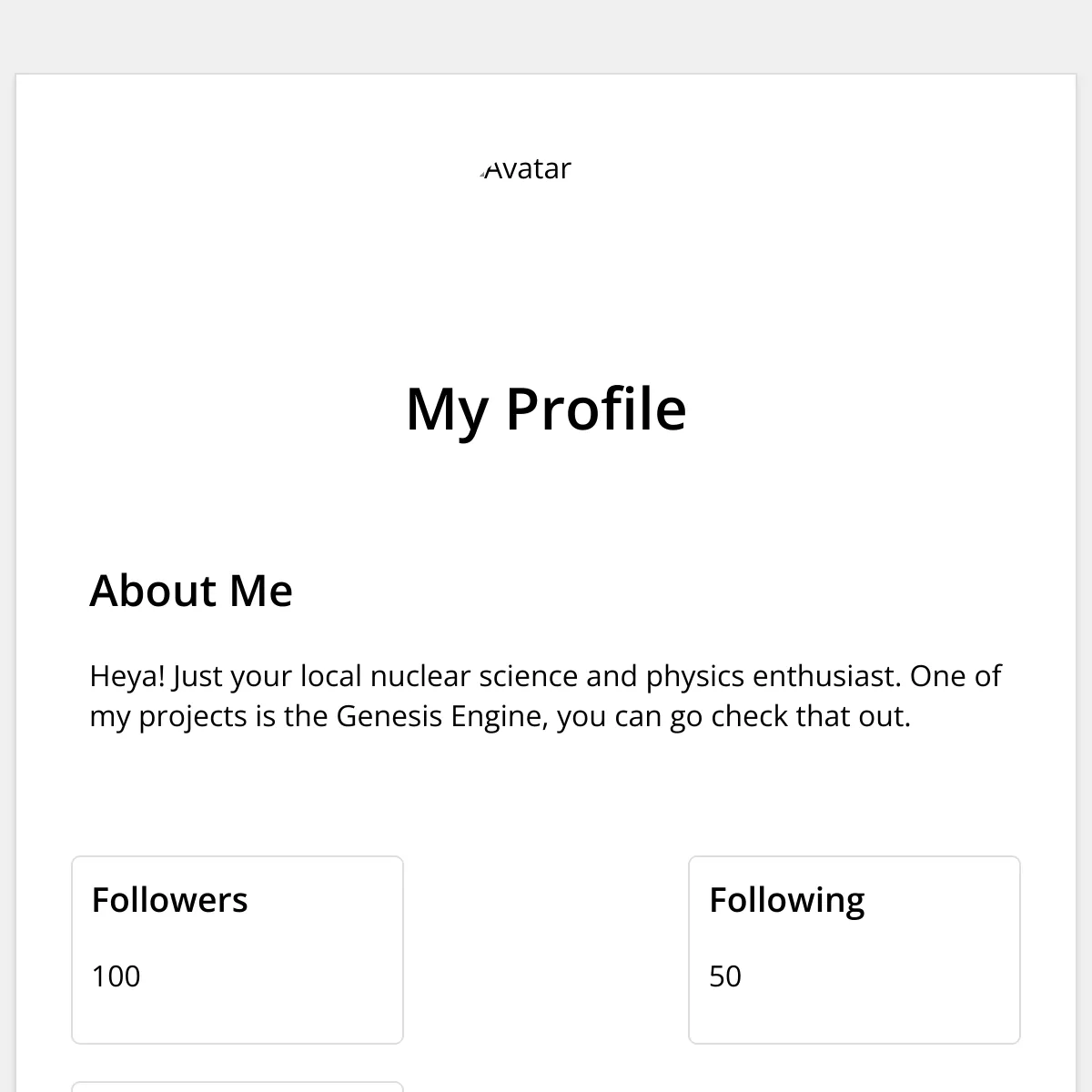Click the 100 followers count

pos(116,976)
